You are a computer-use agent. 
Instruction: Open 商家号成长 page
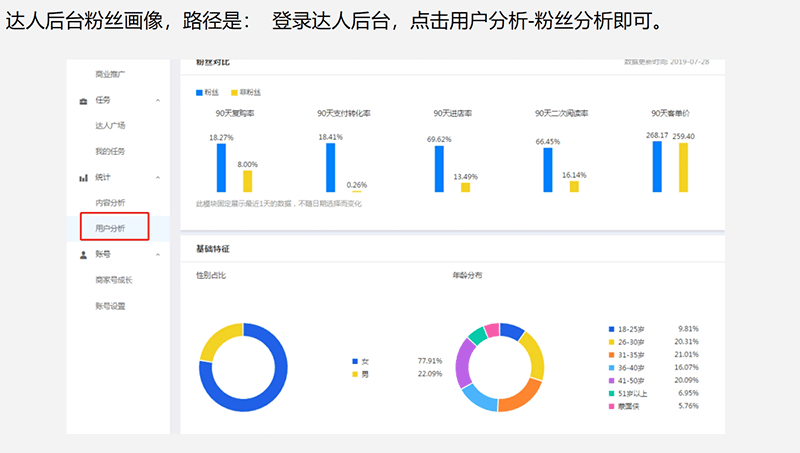coord(113,280)
